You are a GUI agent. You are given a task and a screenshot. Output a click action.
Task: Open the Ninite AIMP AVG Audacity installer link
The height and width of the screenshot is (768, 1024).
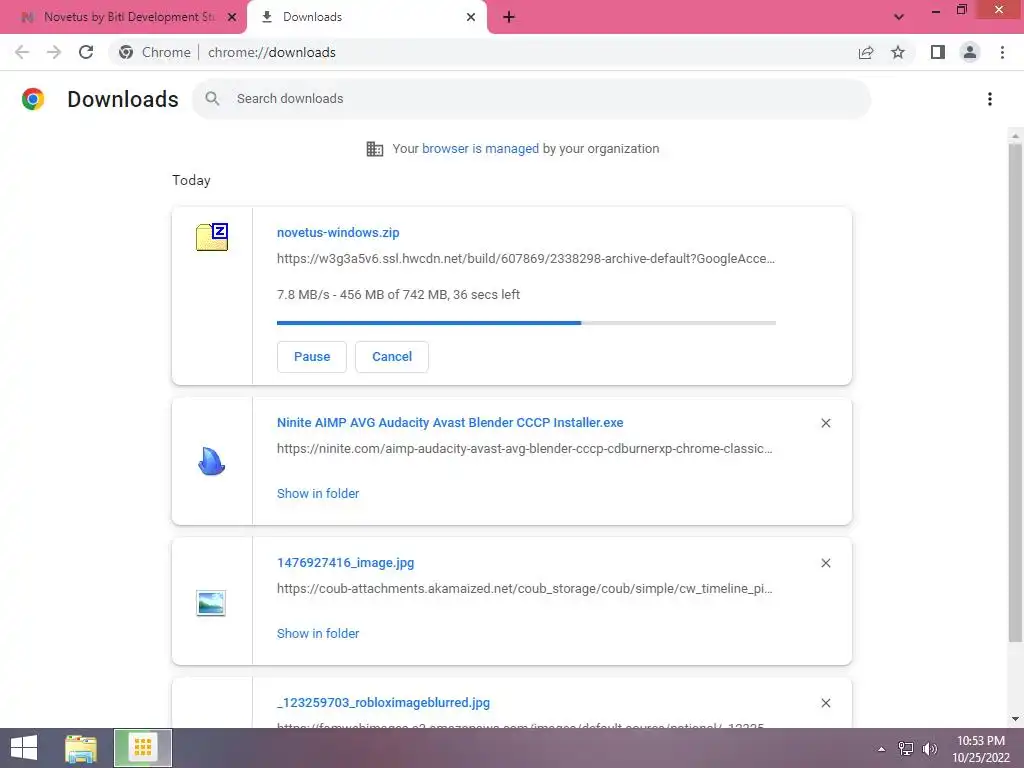[450, 423]
